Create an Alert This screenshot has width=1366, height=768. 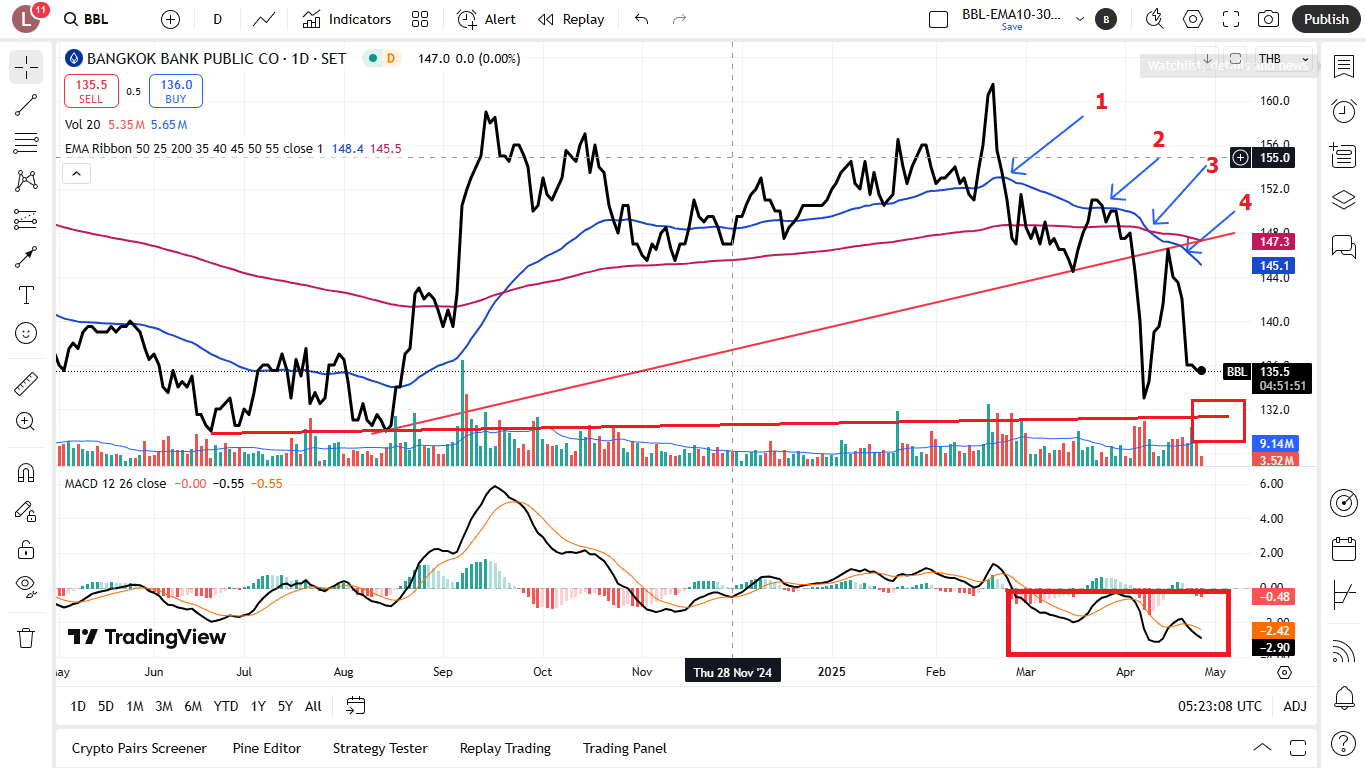point(486,19)
